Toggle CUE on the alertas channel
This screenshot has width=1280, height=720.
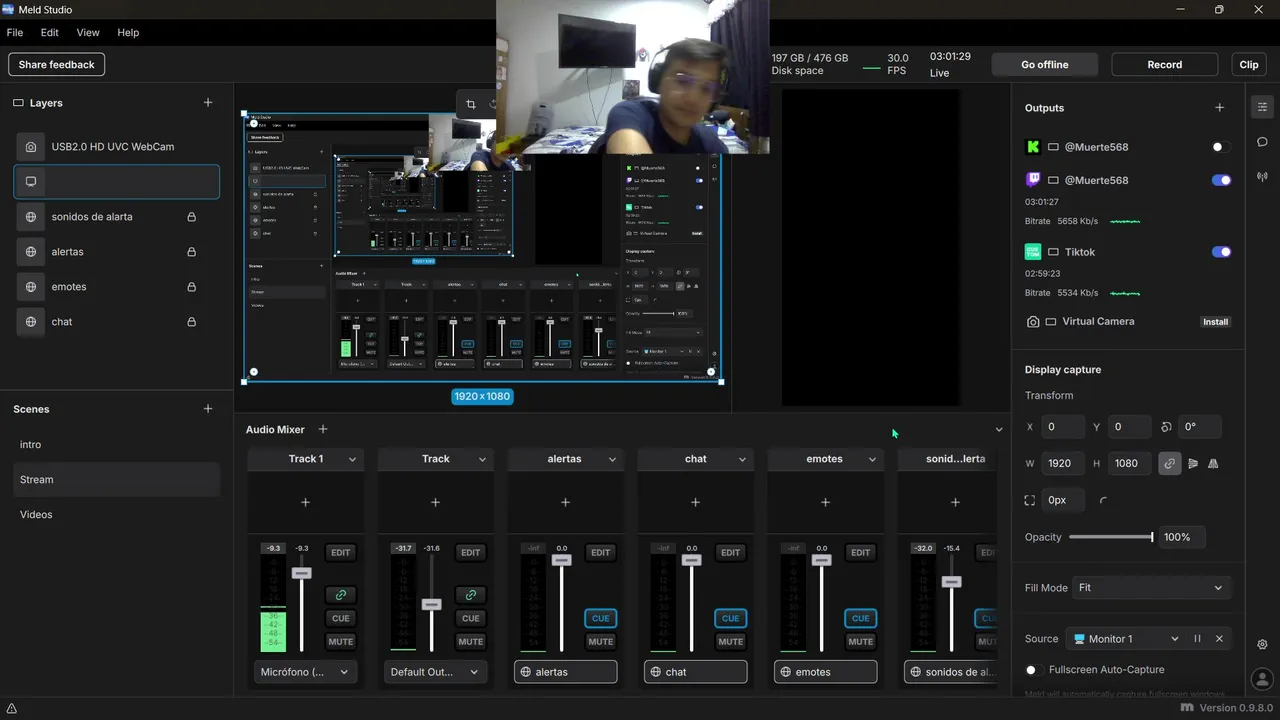point(601,618)
